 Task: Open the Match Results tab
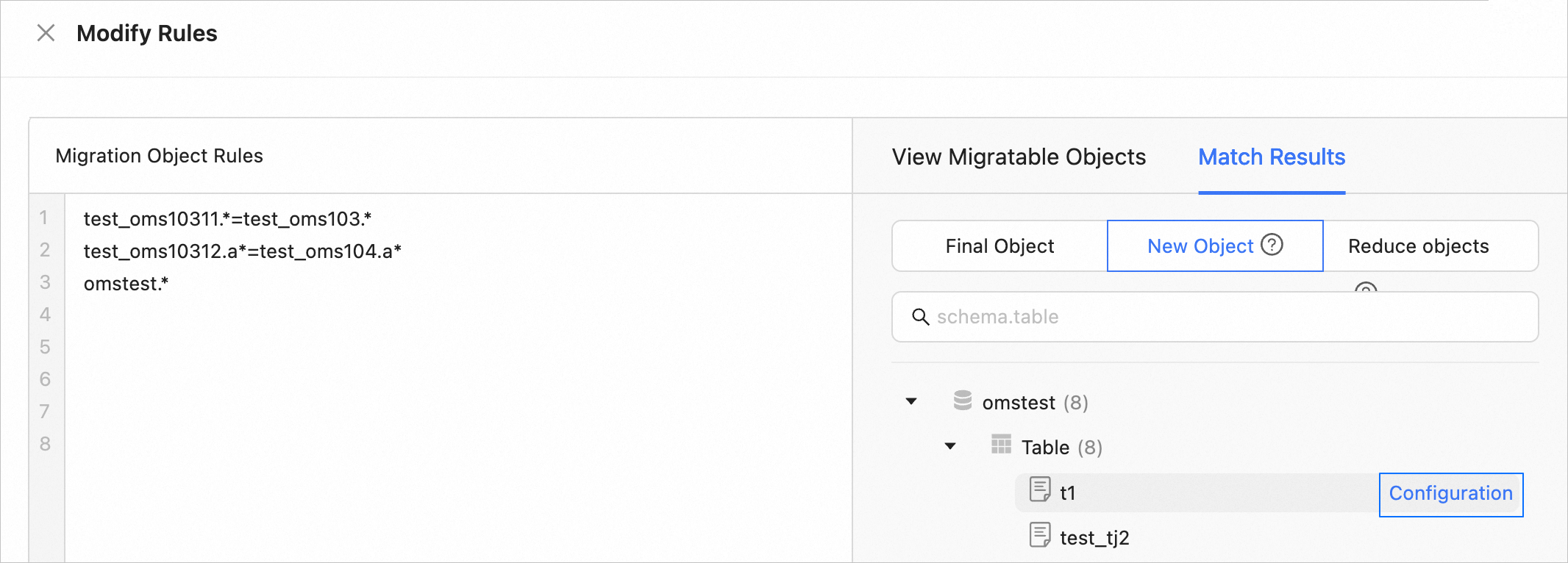pyautogui.click(x=1272, y=157)
